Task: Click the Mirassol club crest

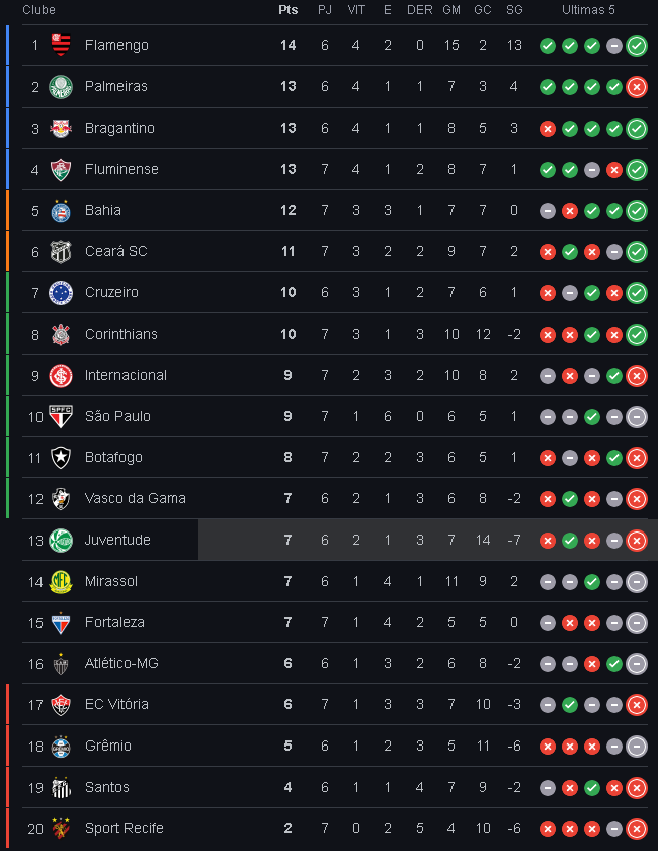Action: [61, 582]
